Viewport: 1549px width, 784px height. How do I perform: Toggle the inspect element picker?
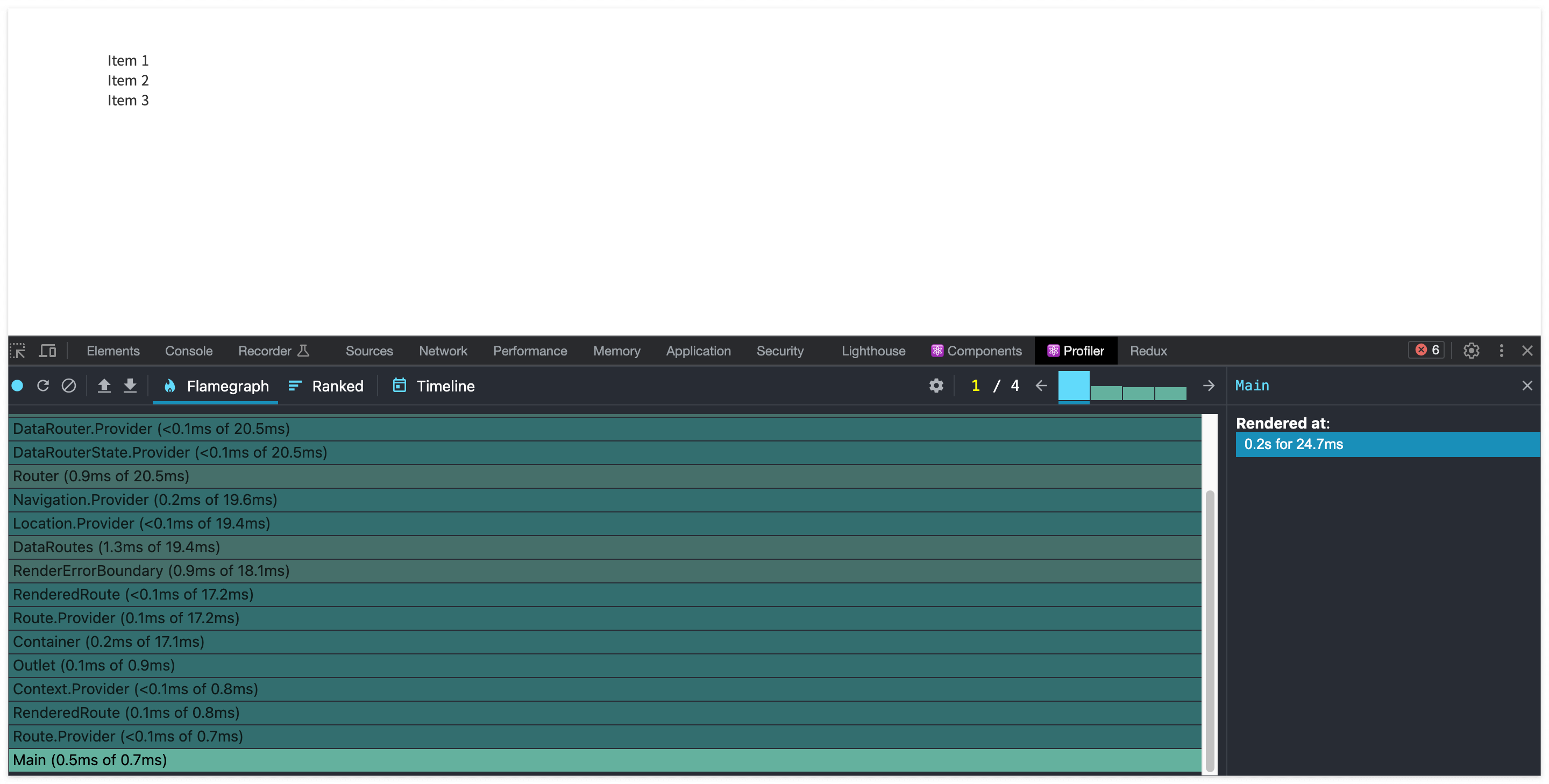[17, 351]
